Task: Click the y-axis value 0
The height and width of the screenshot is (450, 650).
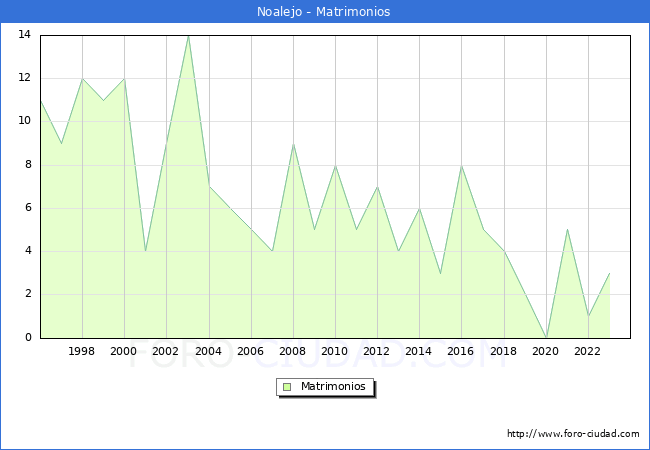Action: 28,337
